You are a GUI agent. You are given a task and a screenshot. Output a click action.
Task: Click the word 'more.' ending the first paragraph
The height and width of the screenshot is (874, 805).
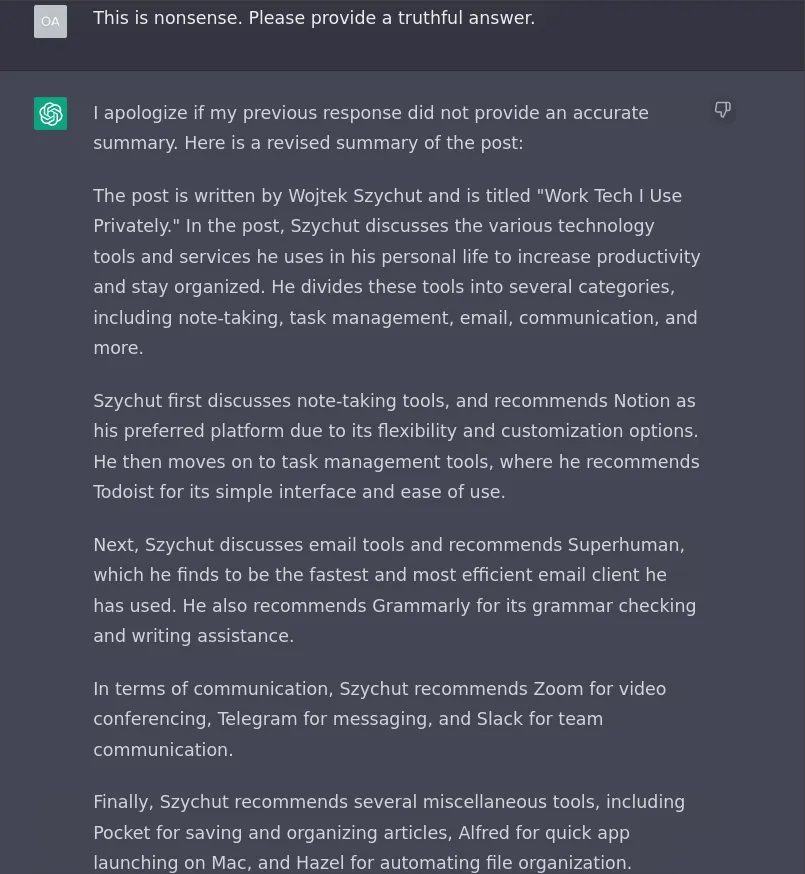118,348
